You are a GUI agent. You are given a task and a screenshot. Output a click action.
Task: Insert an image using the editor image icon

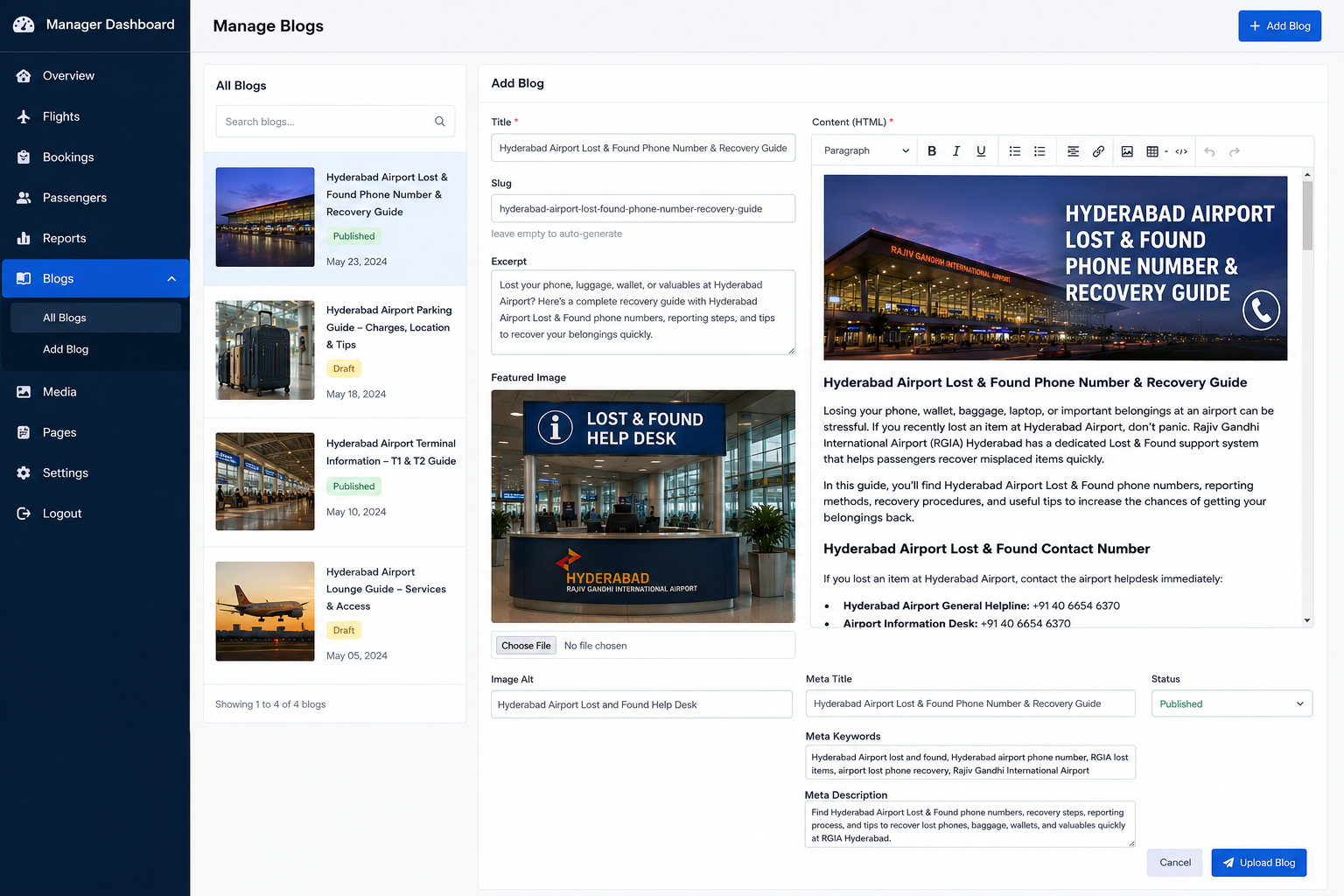[1127, 151]
